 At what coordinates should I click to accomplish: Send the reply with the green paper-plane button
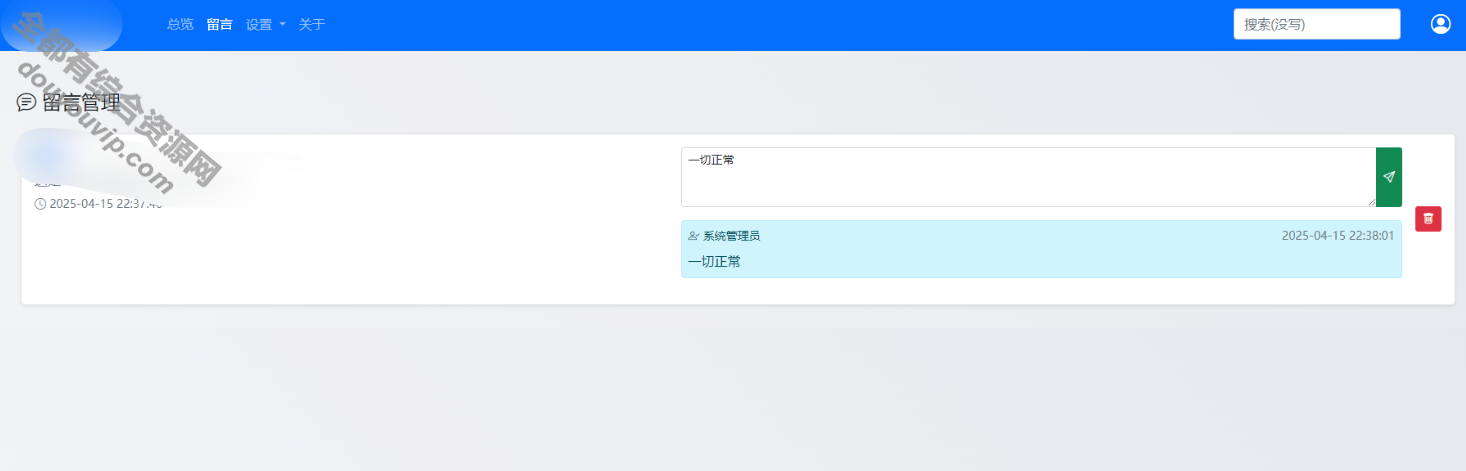1389,177
